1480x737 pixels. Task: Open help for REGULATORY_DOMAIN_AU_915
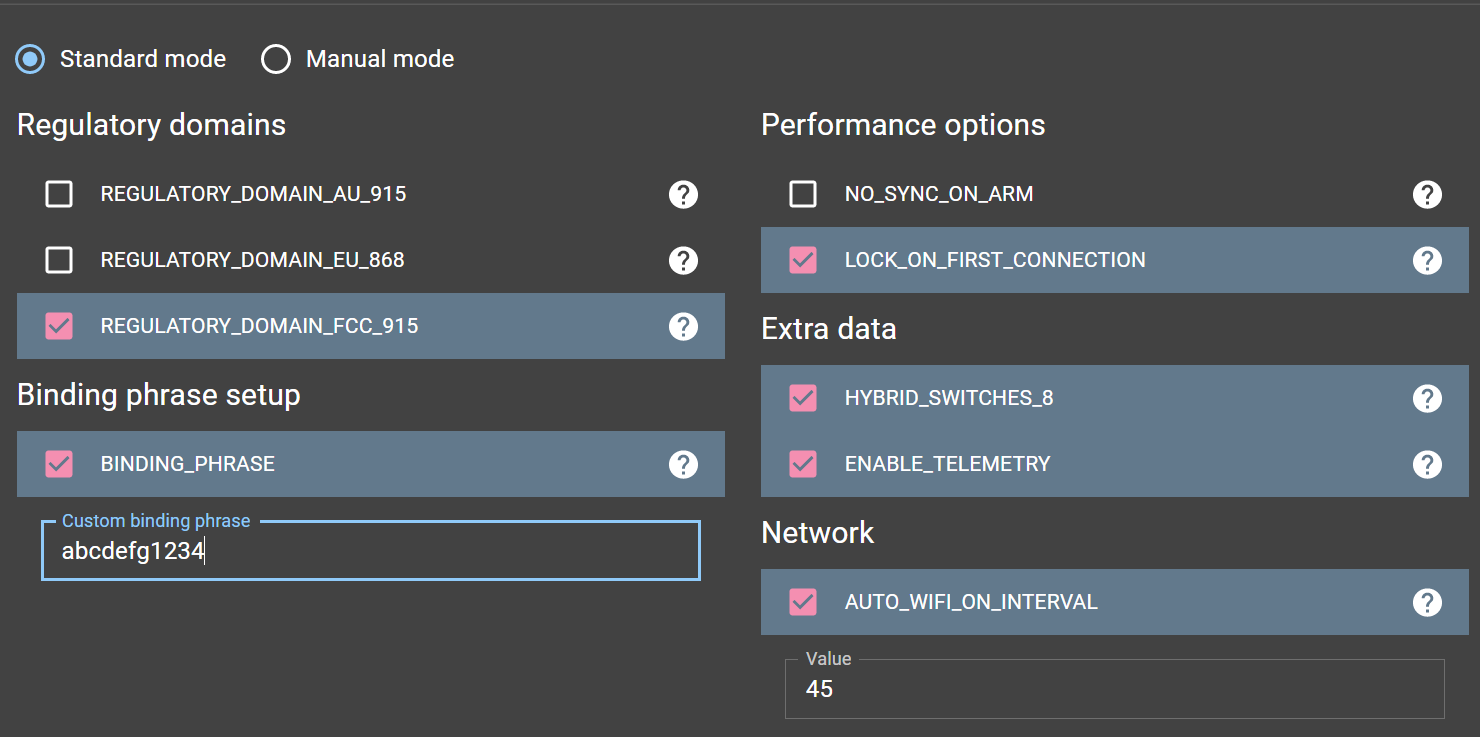click(683, 194)
